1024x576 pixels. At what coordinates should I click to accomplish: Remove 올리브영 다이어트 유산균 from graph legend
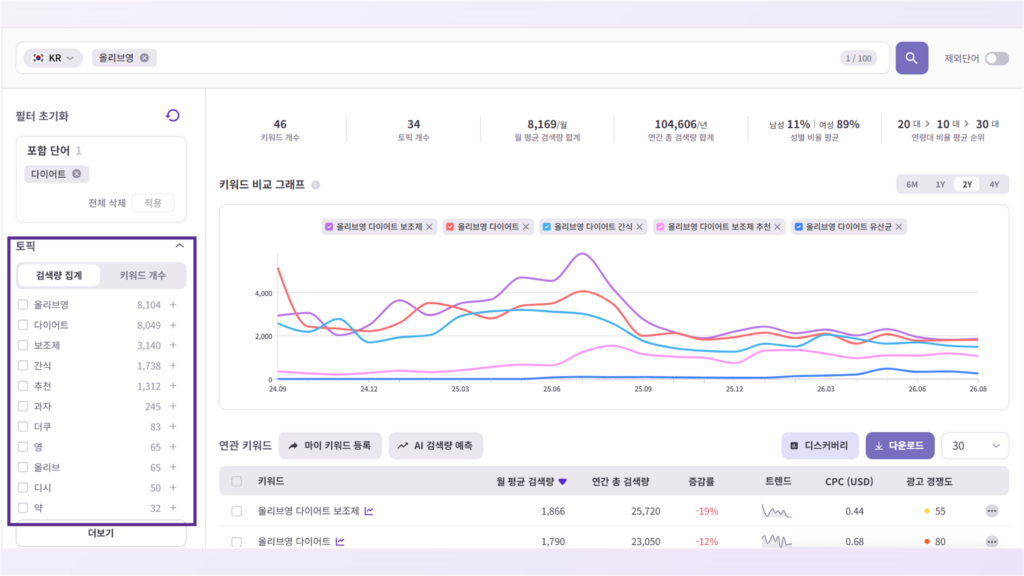(899, 227)
